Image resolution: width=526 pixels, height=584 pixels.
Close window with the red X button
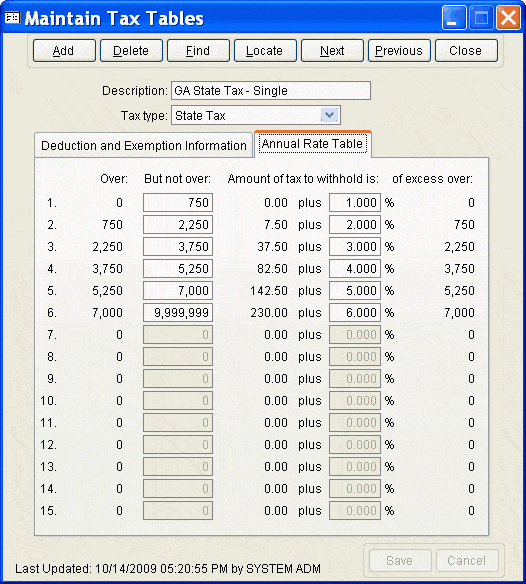coord(508,18)
